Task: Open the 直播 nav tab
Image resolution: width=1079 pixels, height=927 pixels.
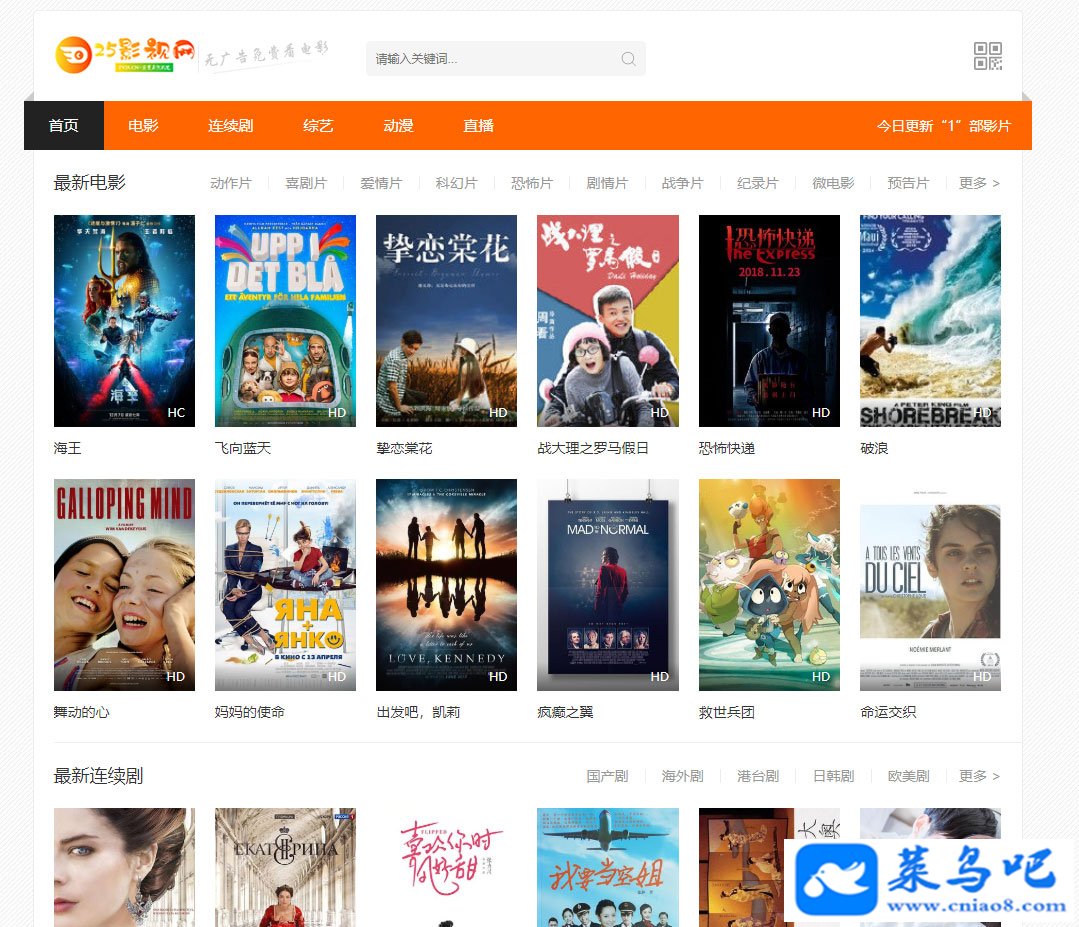Action: coord(478,125)
